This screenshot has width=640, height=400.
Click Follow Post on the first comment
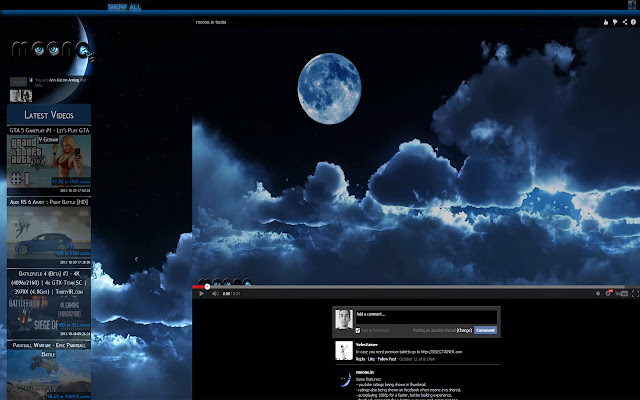click(387, 359)
